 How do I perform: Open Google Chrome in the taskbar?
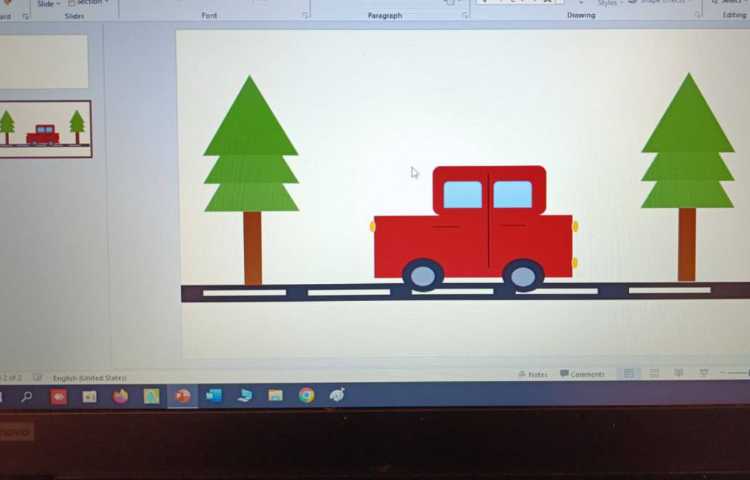pos(306,395)
